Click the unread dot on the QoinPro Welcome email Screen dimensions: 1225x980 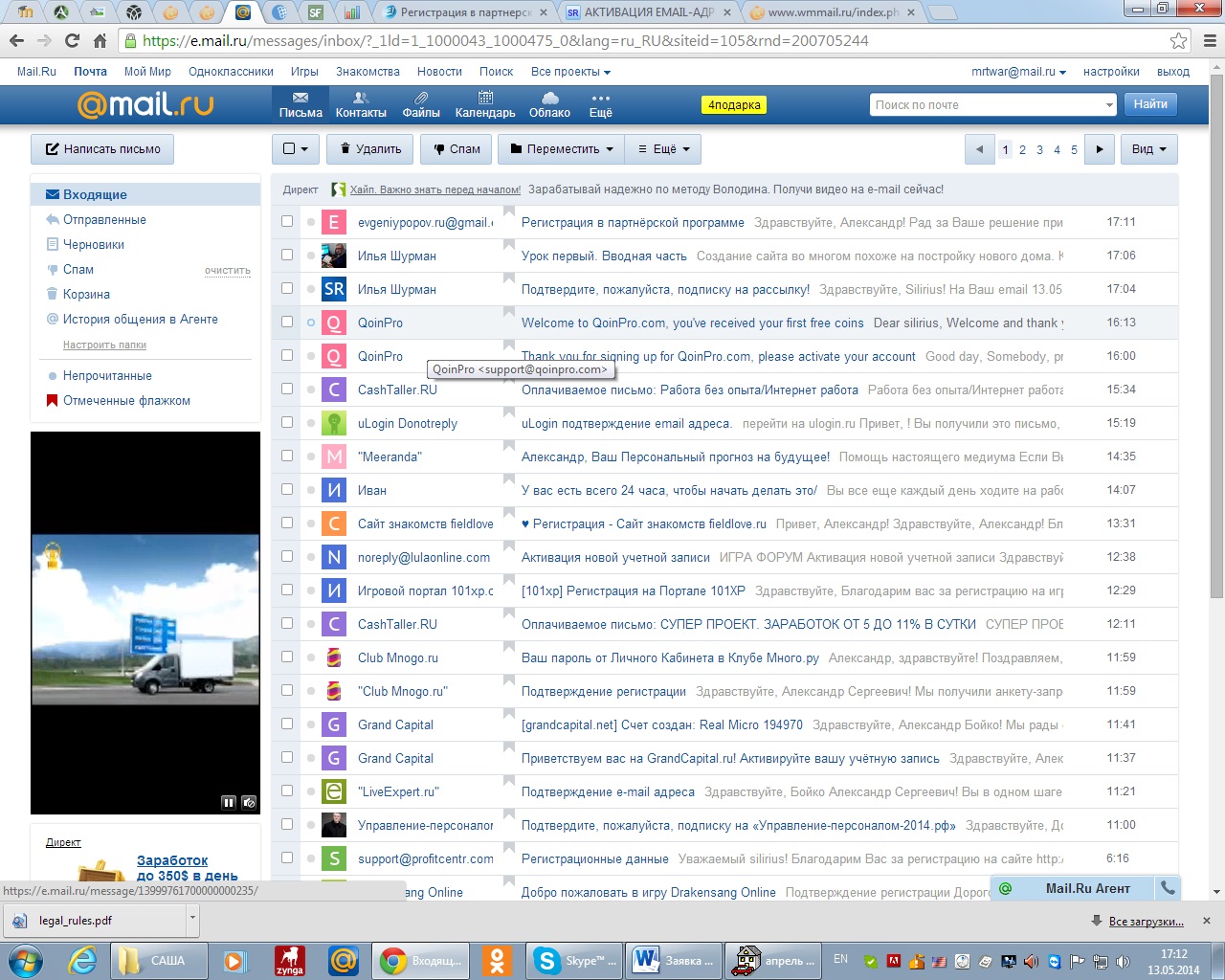click(x=311, y=323)
